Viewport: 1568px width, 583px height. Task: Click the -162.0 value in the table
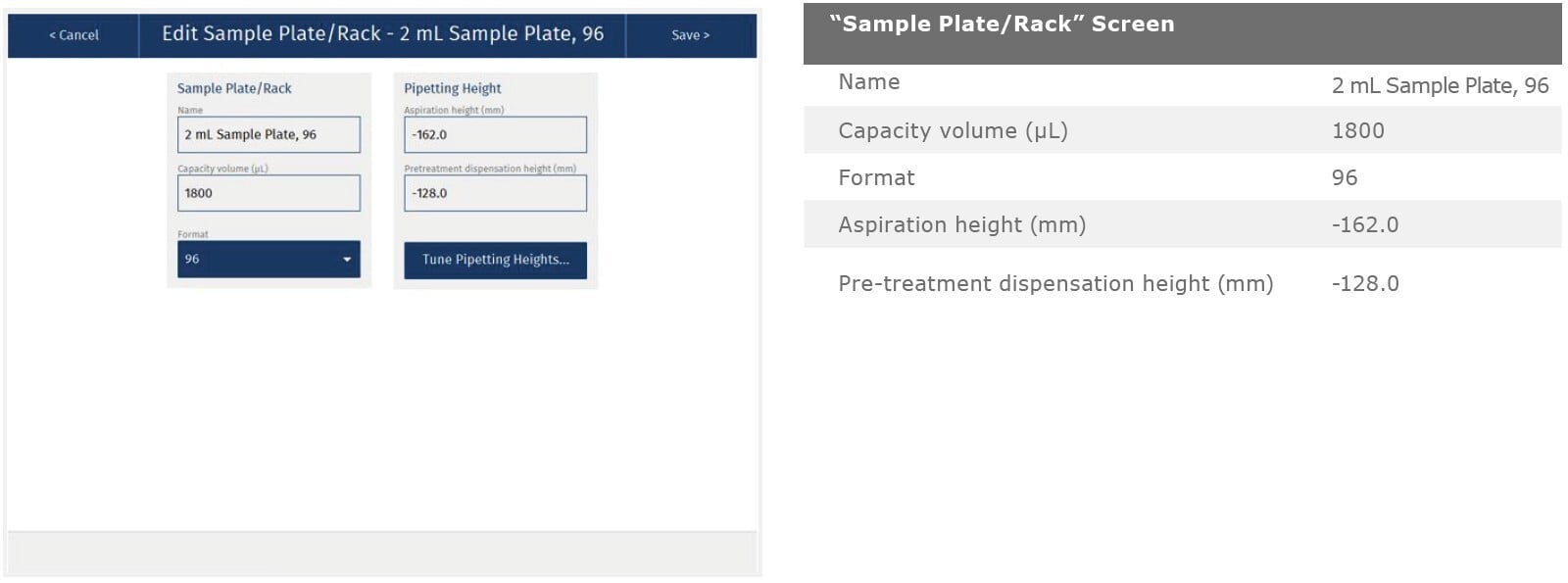point(1364,224)
